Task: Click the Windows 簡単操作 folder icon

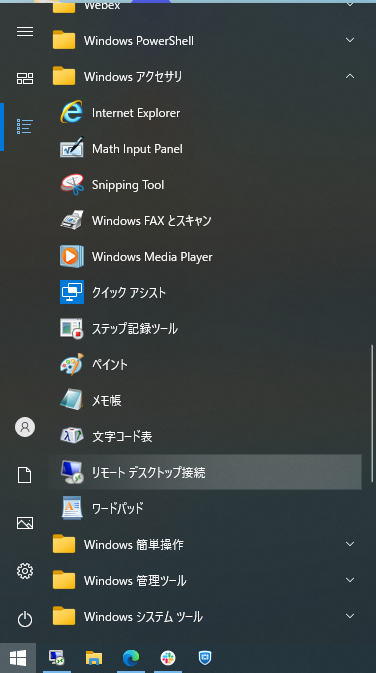Action: click(64, 544)
